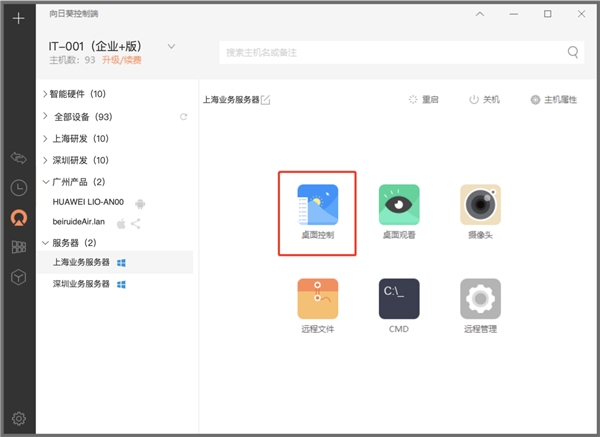Click the search magnifier icon

pos(573,52)
